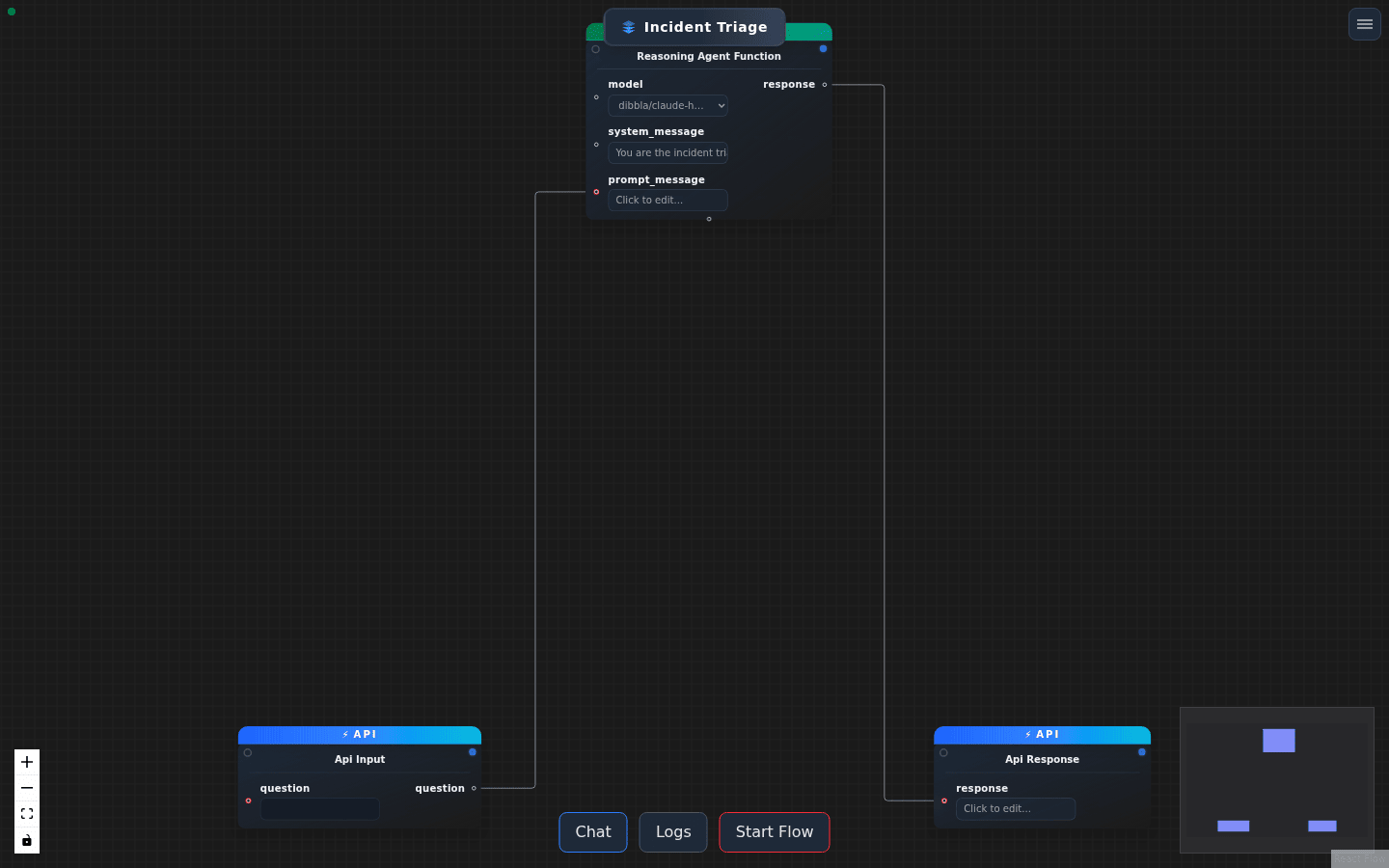Select the Api Input API header bar
Image resolution: width=1389 pixels, height=868 pixels.
(360, 735)
